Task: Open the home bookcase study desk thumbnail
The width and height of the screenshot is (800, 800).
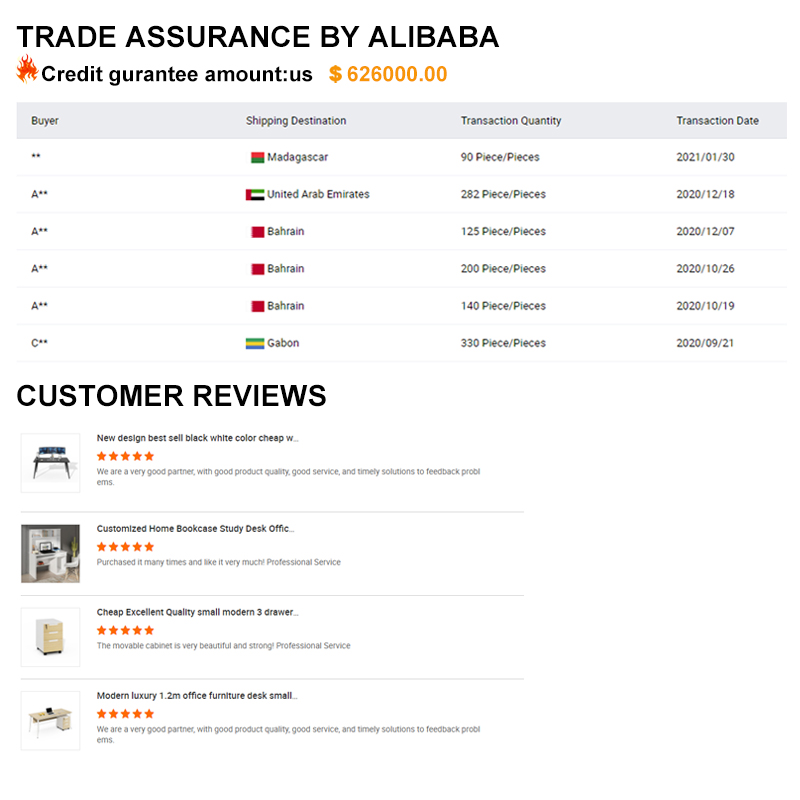Action: 50,554
